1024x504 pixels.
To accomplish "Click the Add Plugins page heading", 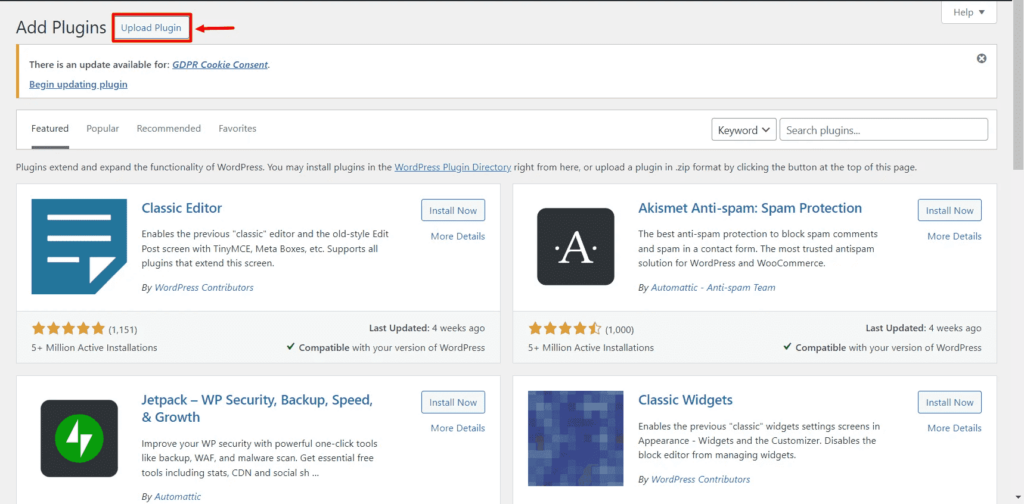I will point(61,27).
